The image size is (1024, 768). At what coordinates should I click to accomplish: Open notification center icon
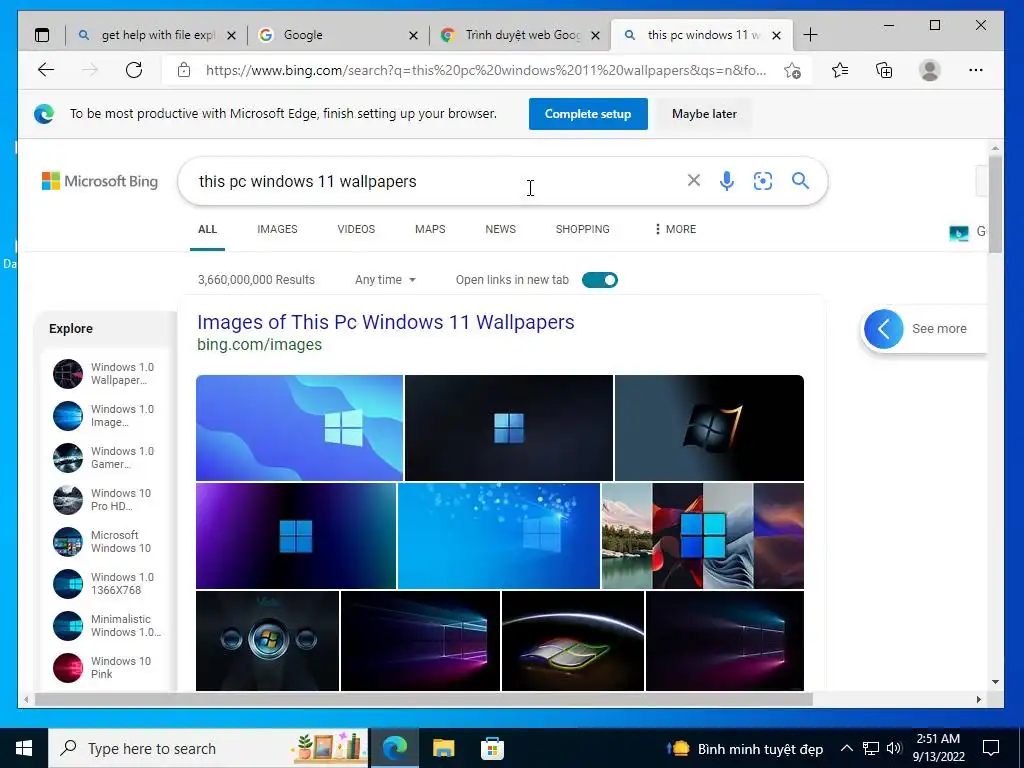991,748
